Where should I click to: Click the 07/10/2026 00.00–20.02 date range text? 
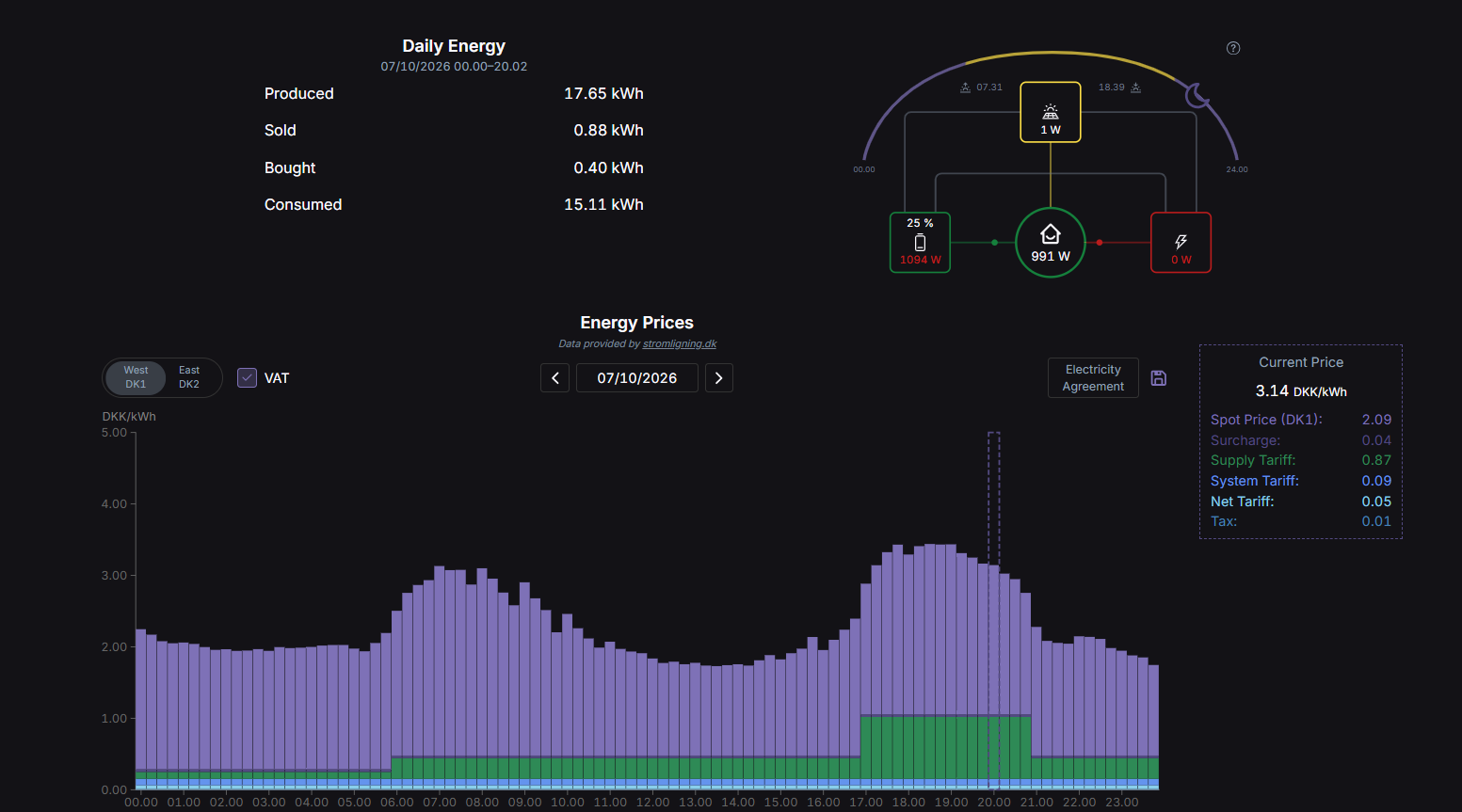(x=454, y=67)
